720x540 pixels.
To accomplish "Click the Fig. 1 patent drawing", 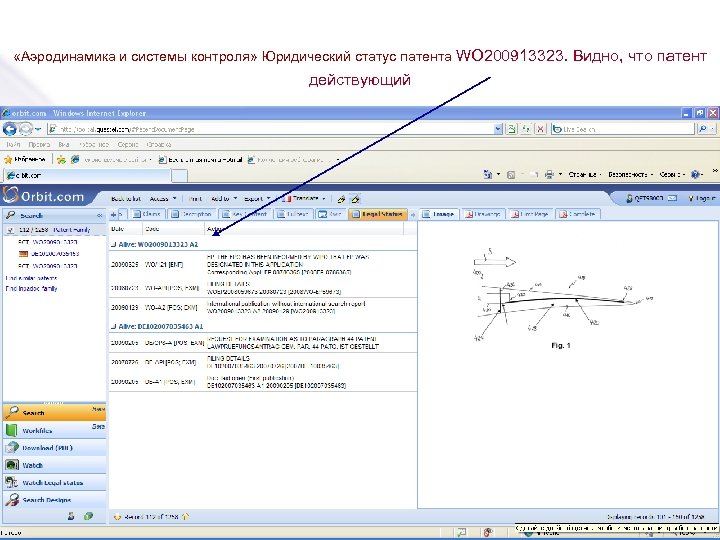I will (x=561, y=298).
